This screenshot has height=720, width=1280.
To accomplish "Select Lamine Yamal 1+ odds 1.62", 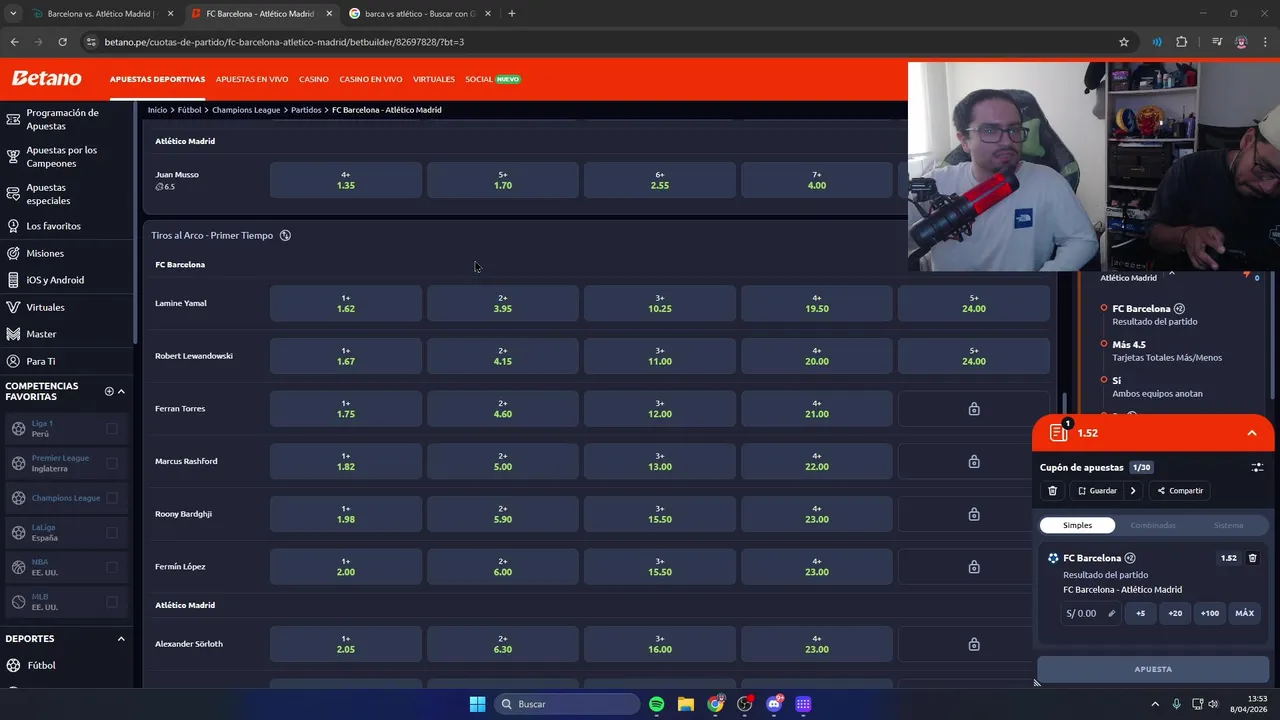I will pyautogui.click(x=346, y=303).
